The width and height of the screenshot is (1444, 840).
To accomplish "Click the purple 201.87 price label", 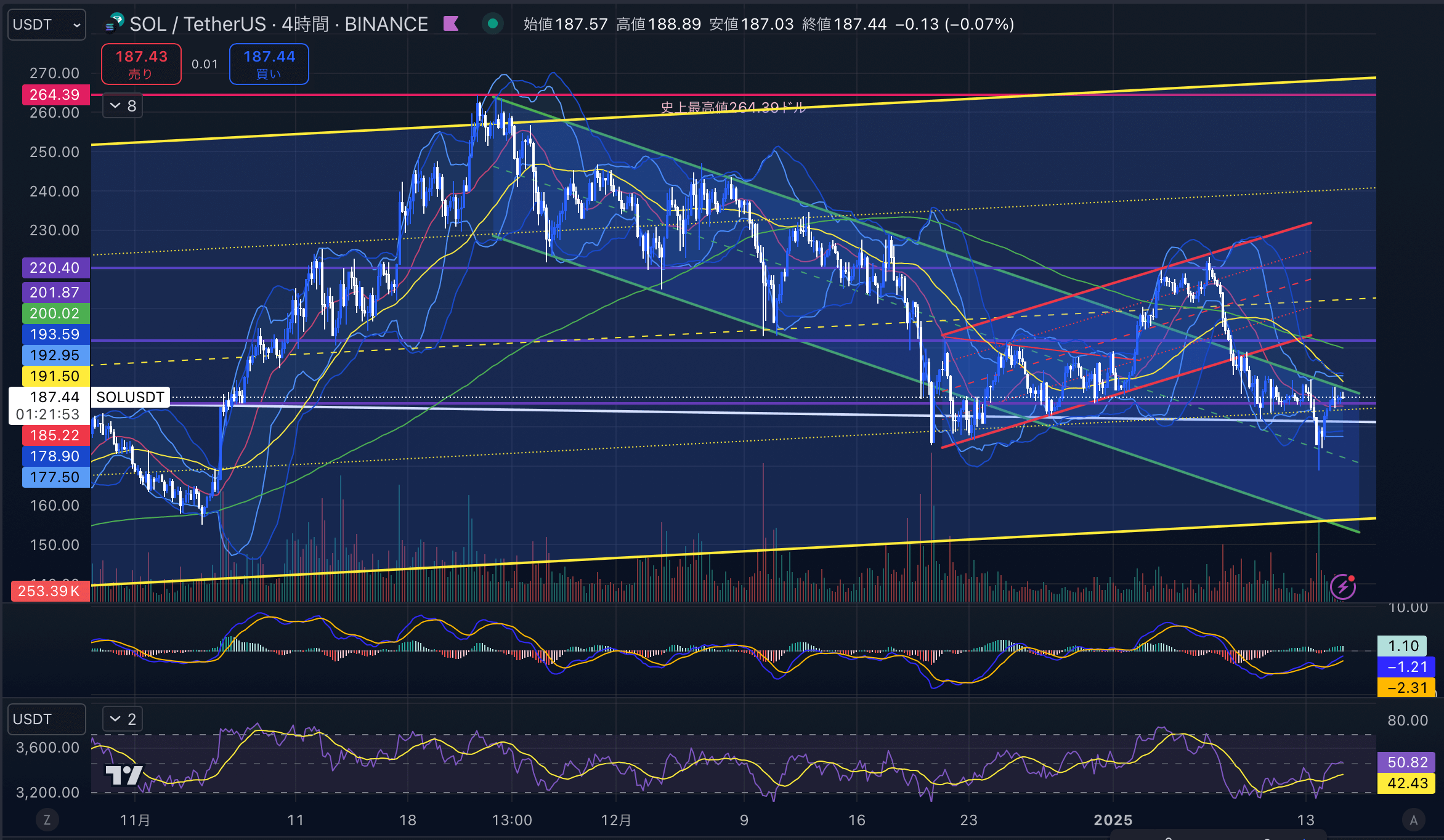I will point(55,293).
